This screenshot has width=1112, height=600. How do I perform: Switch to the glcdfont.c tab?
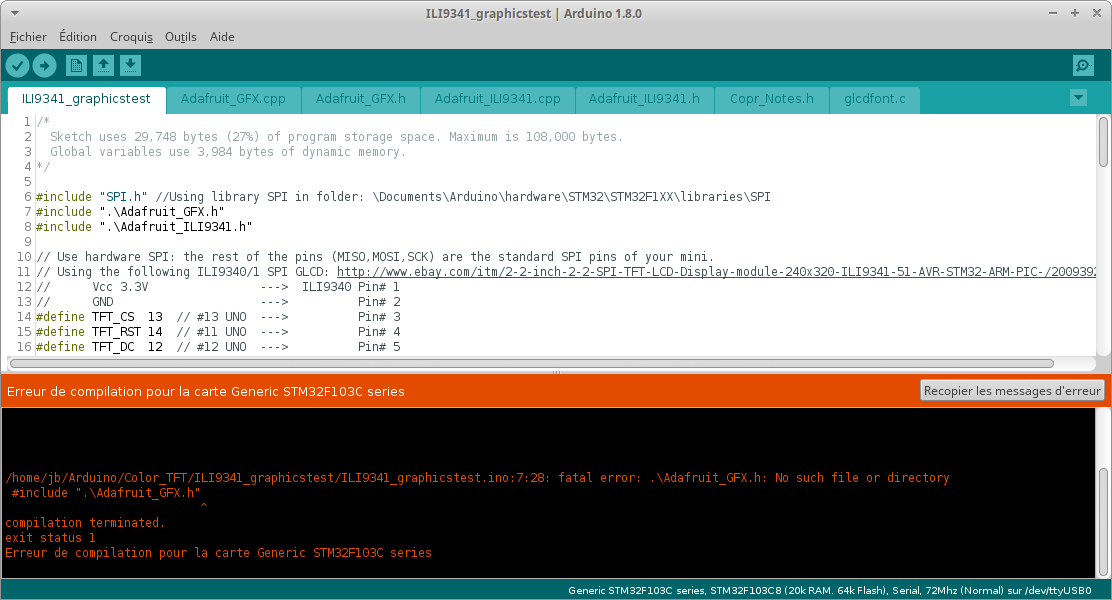point(874,99)
